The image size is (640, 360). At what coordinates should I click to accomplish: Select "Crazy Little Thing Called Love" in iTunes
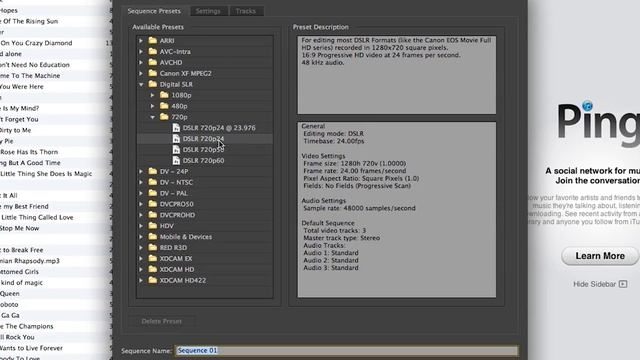(x=37, y=217)
